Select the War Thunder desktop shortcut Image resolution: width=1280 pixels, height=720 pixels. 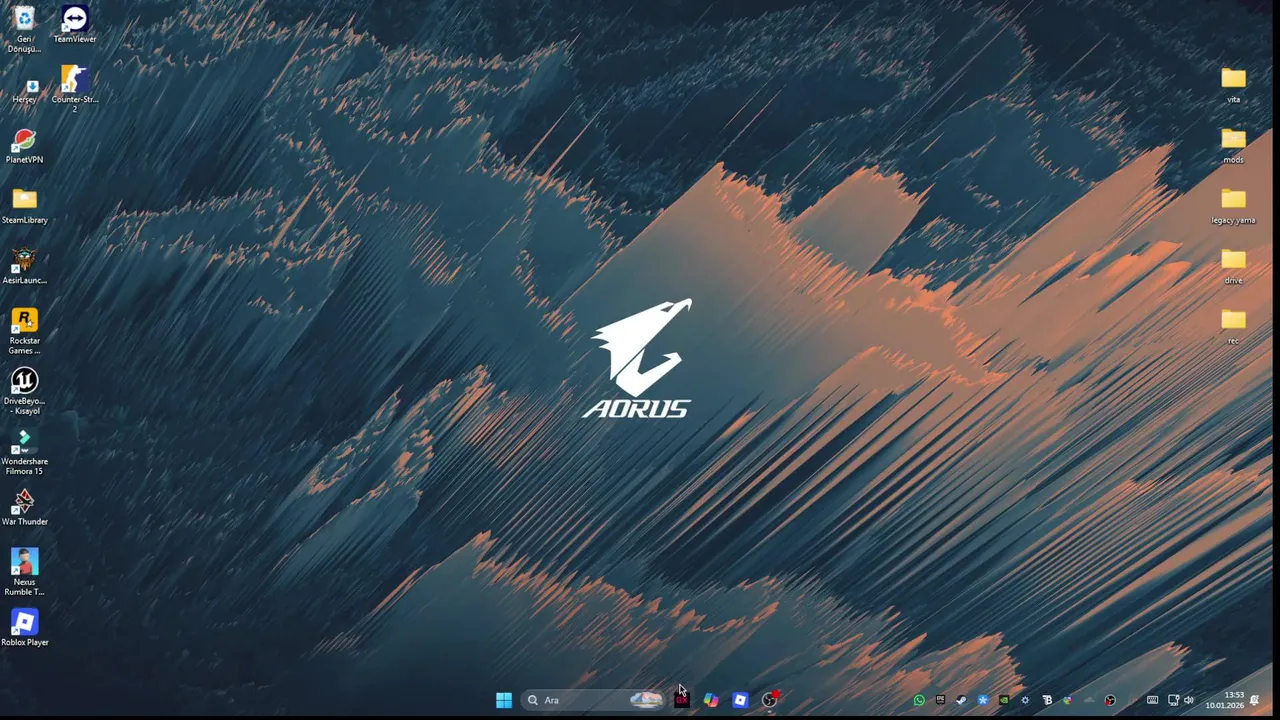pos(24,507)
